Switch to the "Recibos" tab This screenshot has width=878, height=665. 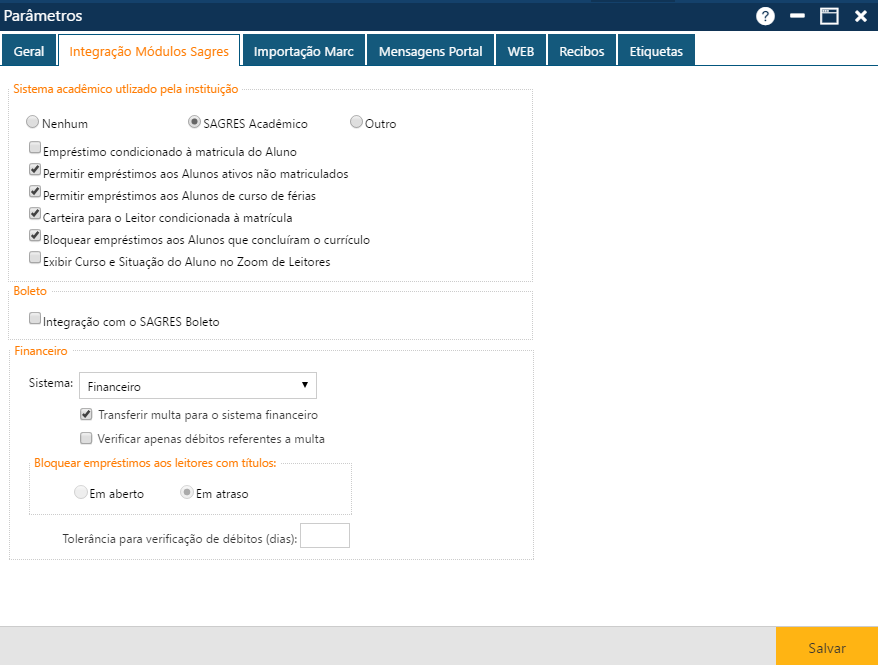click(x=581, y=48)
